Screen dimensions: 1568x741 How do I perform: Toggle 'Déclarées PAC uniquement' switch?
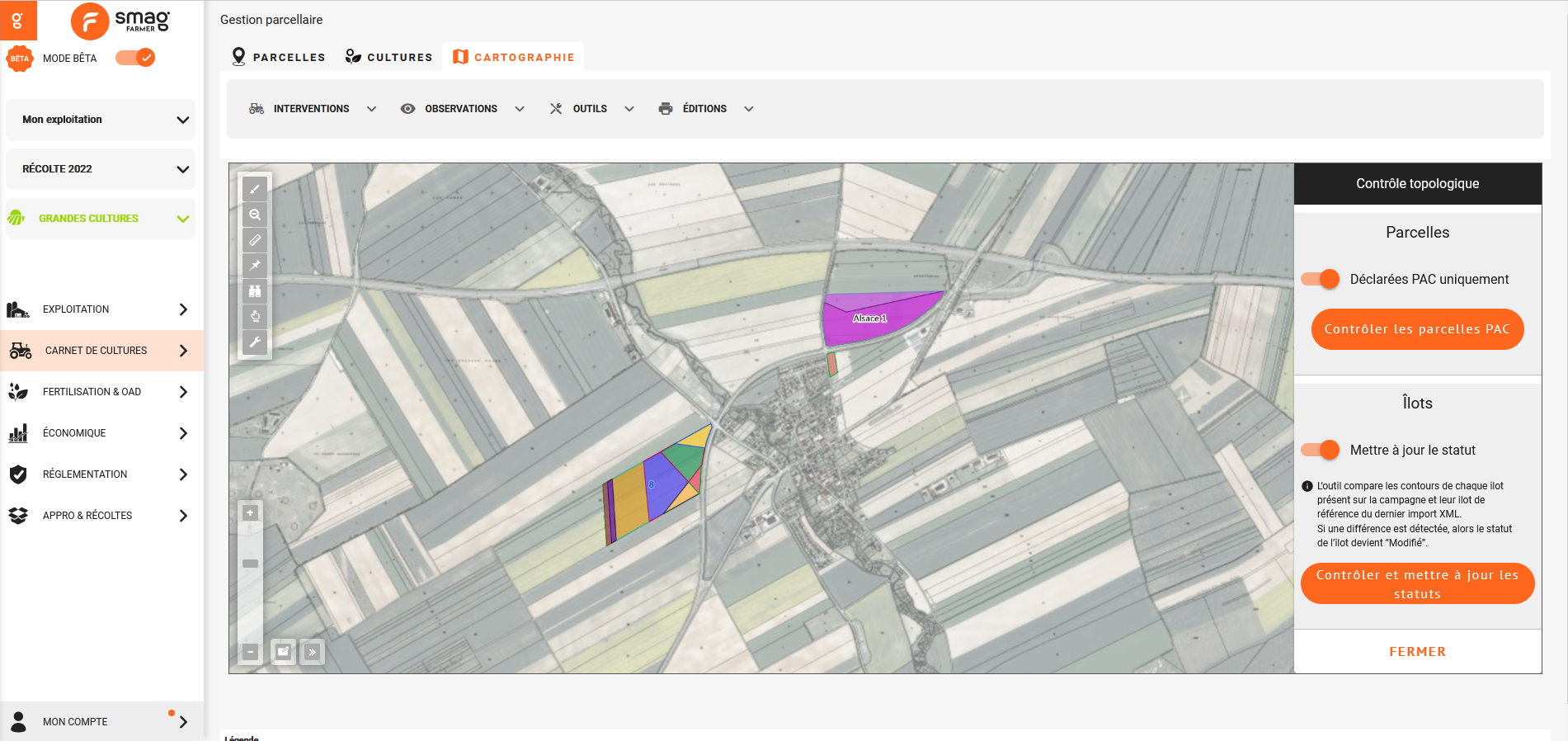coord(1321,279)
